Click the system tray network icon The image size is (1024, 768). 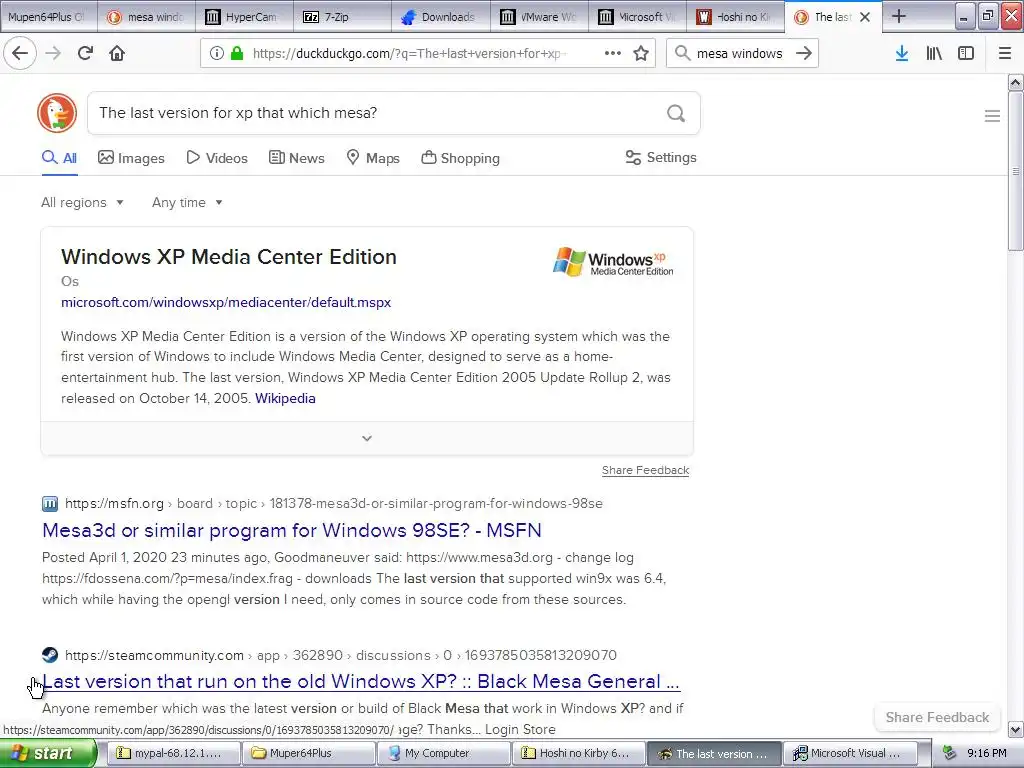coord(949,753)
